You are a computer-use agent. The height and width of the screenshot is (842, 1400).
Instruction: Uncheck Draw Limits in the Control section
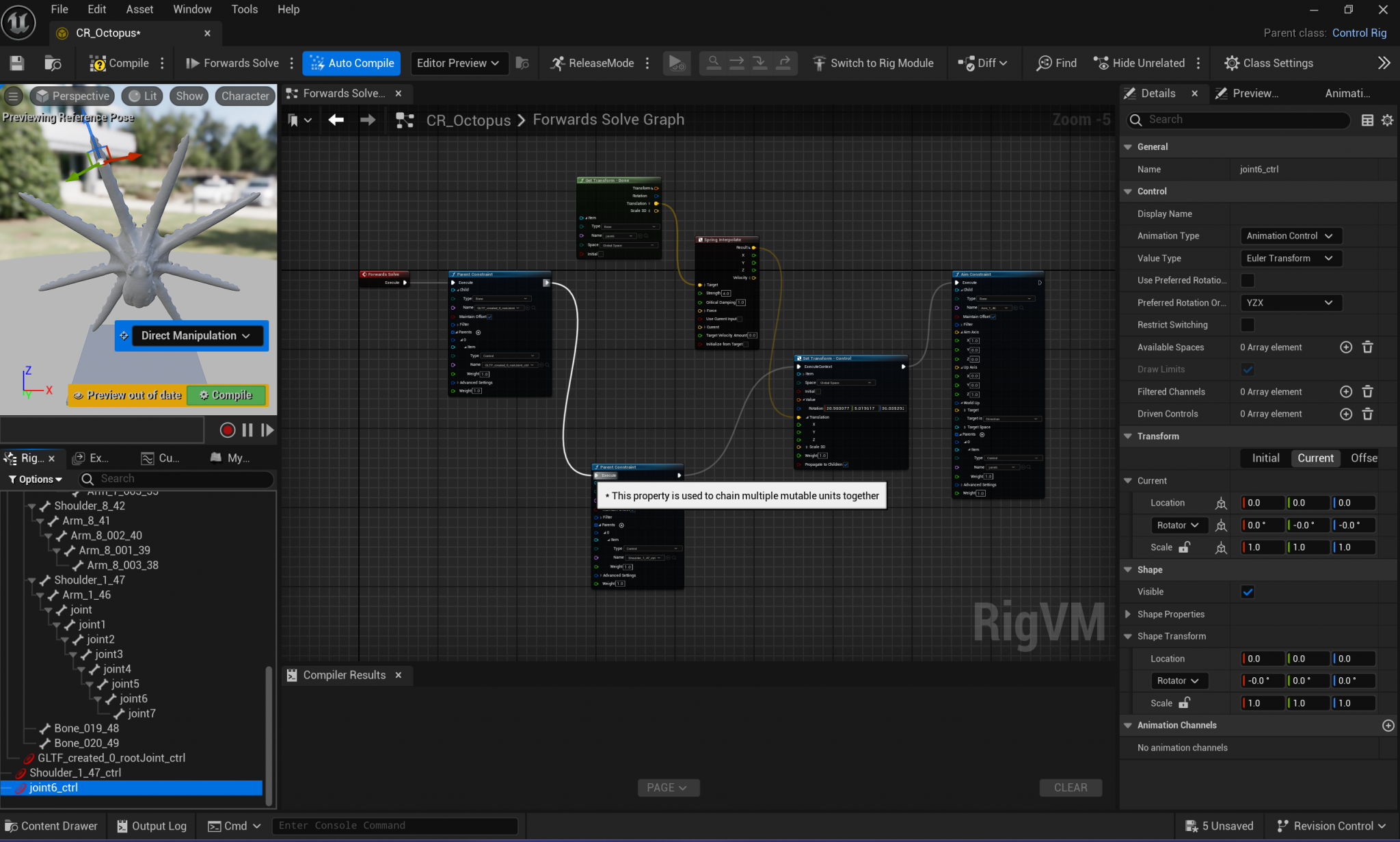(1247, 369)
